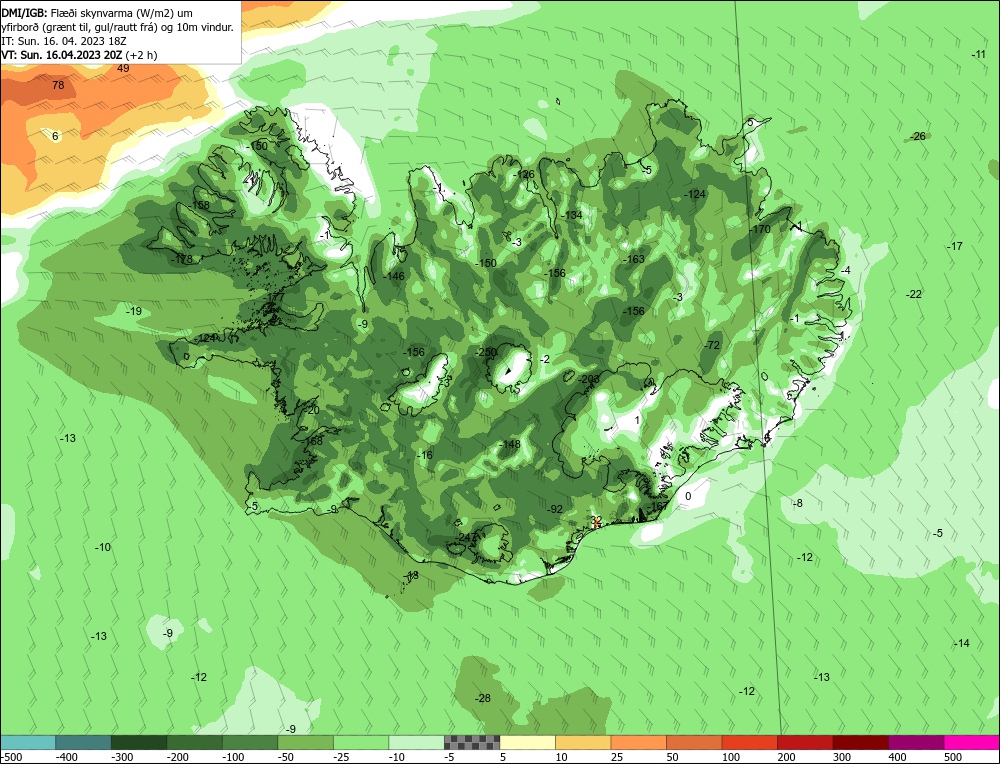Click the '-8' value off the southeast coast
This screenshot has height=764, width=1000.
797,503
